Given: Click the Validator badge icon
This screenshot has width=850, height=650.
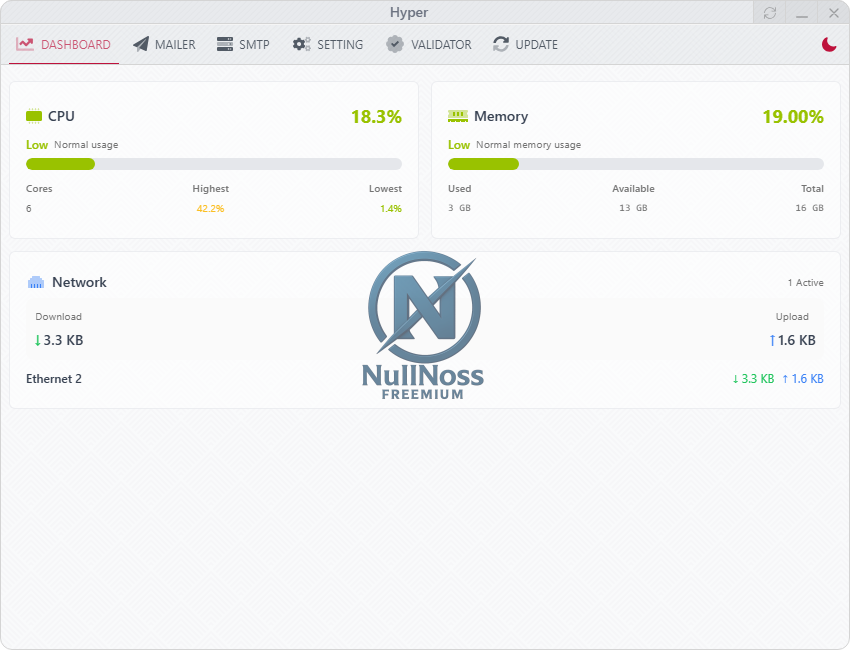Looking at the screenshot, I should coord(395,44).
